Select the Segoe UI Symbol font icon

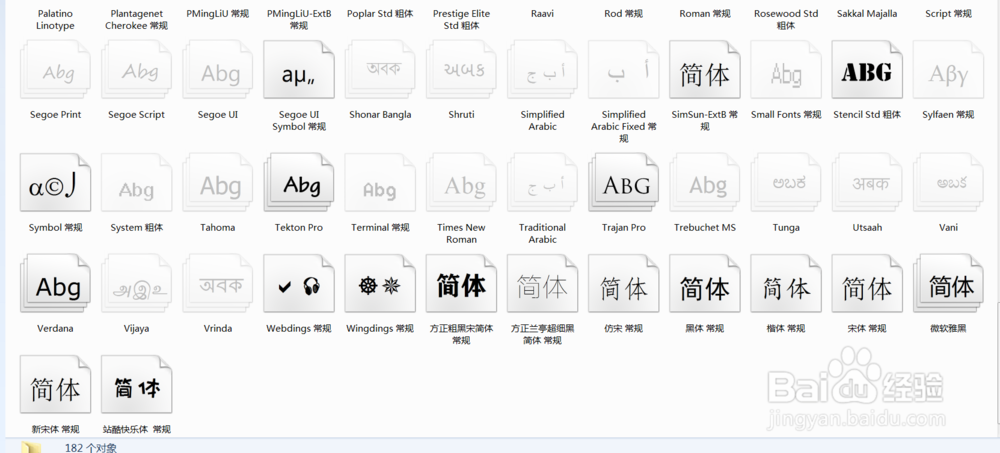[x=299, y=70]
